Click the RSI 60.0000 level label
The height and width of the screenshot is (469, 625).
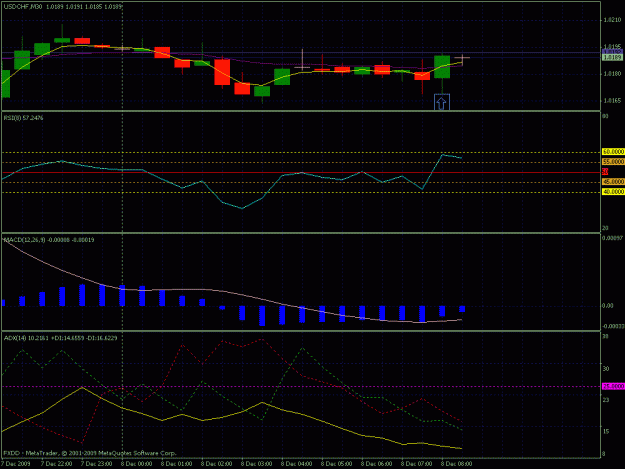(x=613, y=152)
